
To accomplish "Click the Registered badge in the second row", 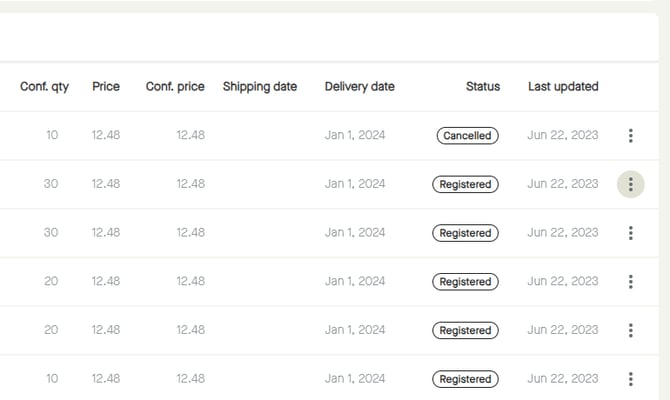I will pyautogui.click(x=465, y=184).
